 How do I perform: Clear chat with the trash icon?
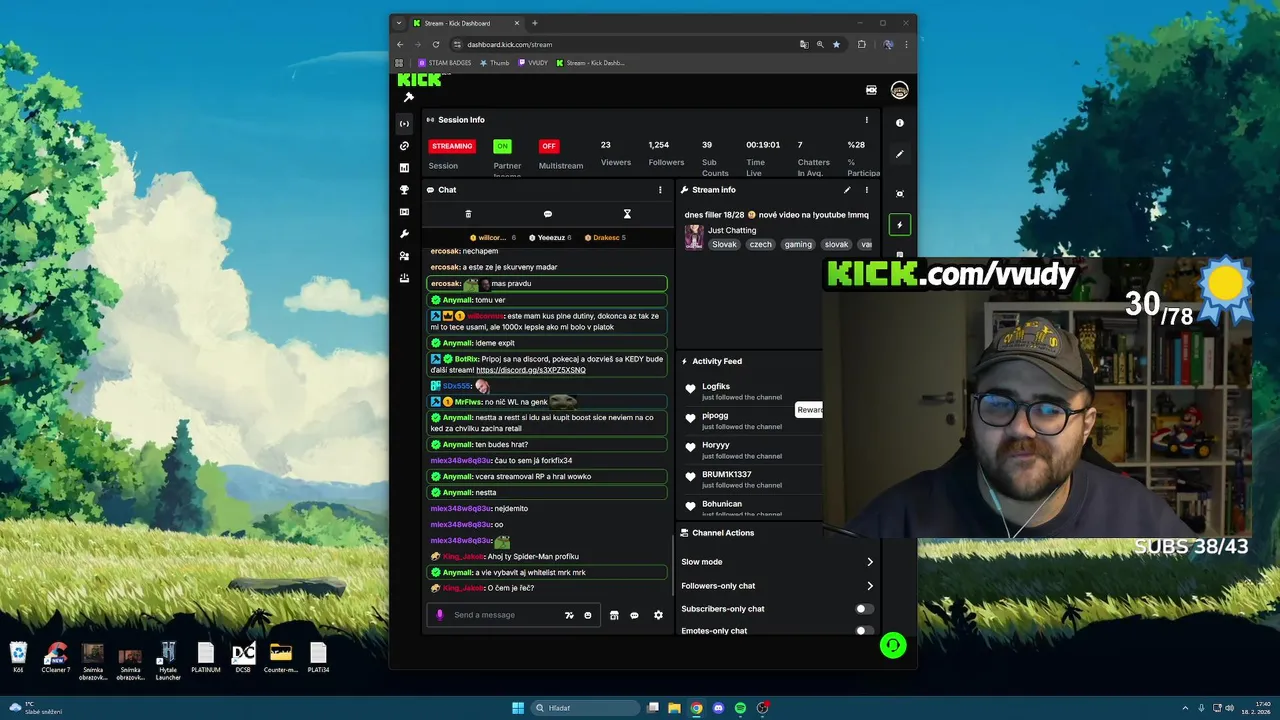pyautogui.click(x=468, y=214)
